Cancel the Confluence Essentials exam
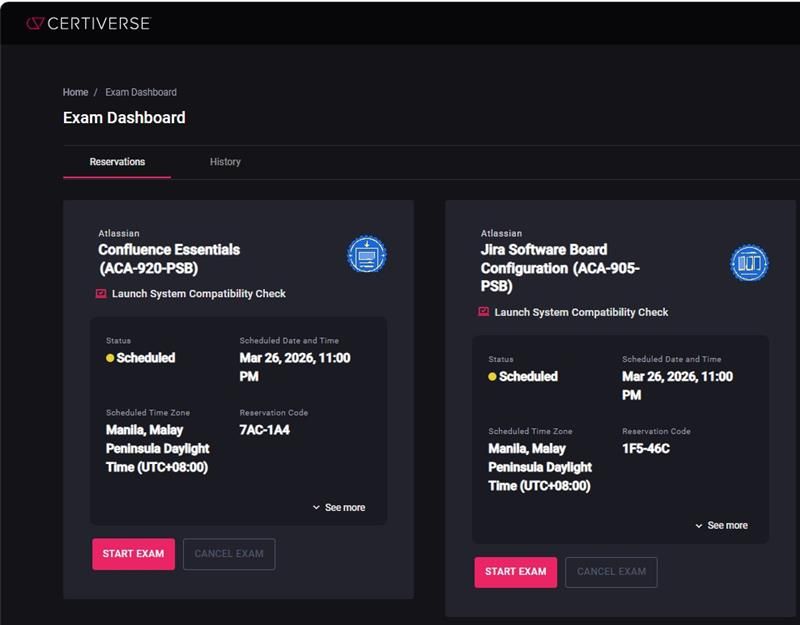The height and width of the screenshot is (625, 800). point(229,554)
